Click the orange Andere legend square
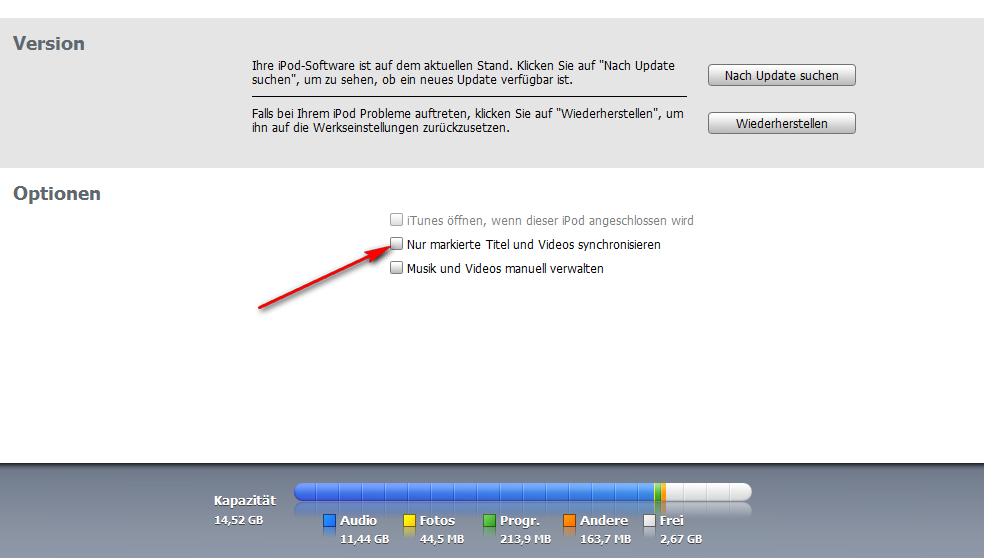The height and width of the screenshot is (558, 984). [x=569, y=520]
